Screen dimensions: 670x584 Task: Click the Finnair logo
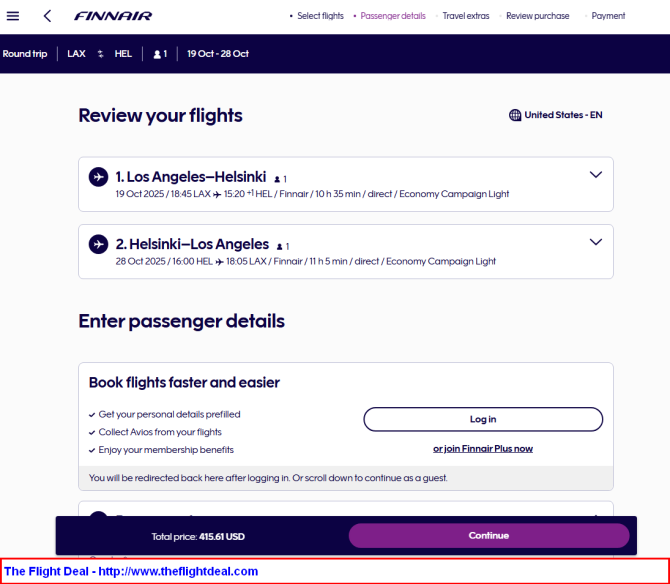click(x=113, y=16)
